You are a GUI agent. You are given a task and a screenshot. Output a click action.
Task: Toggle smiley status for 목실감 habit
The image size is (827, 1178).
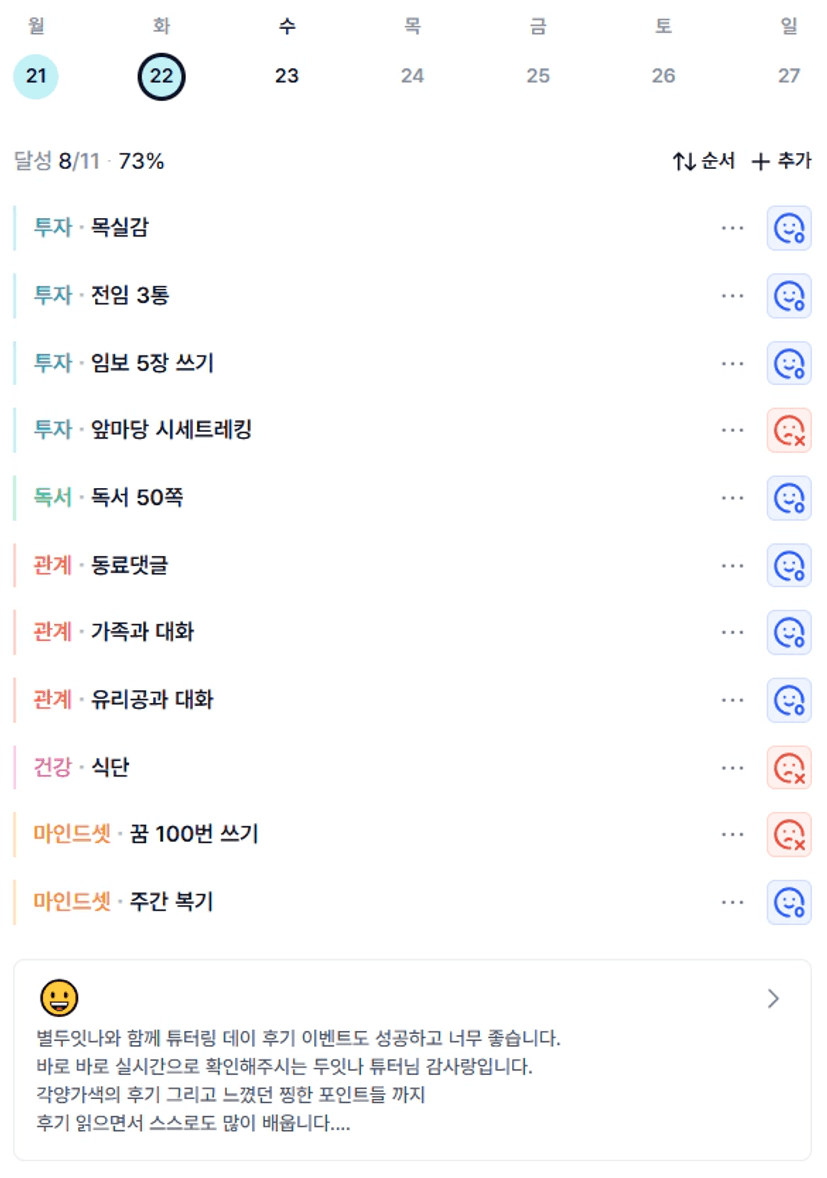[x=789, y=228]
